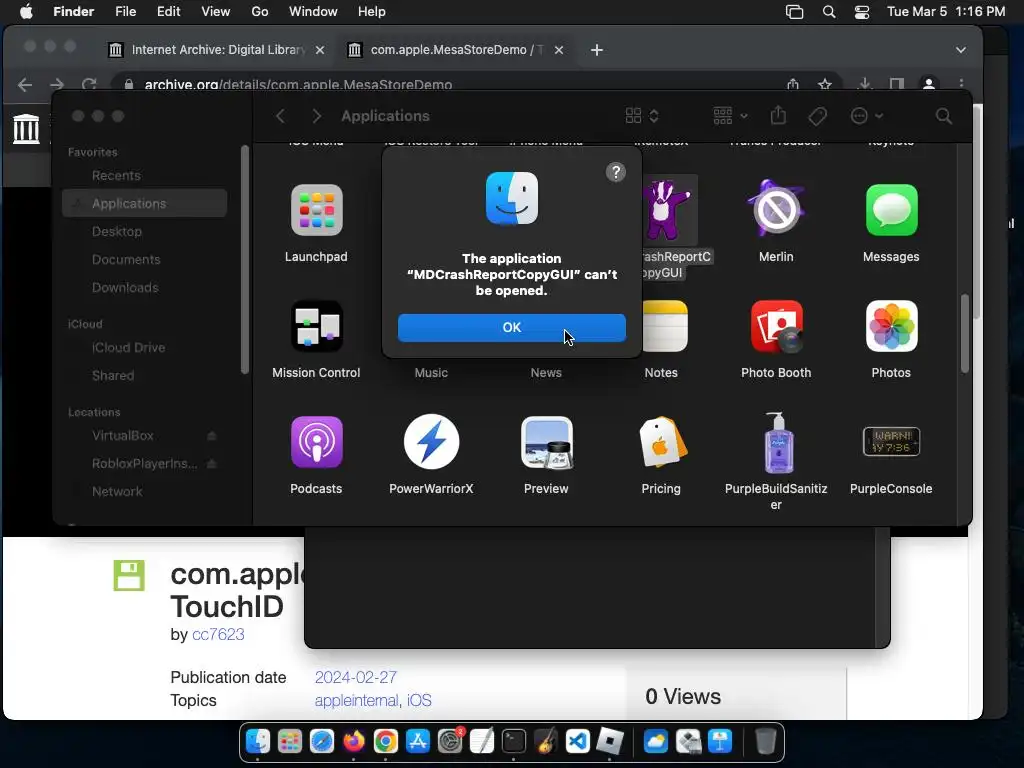Open the help question mark in dialog
This screenshot has width=1024, height=768.
pyautogui.click(x=615, y=172)
